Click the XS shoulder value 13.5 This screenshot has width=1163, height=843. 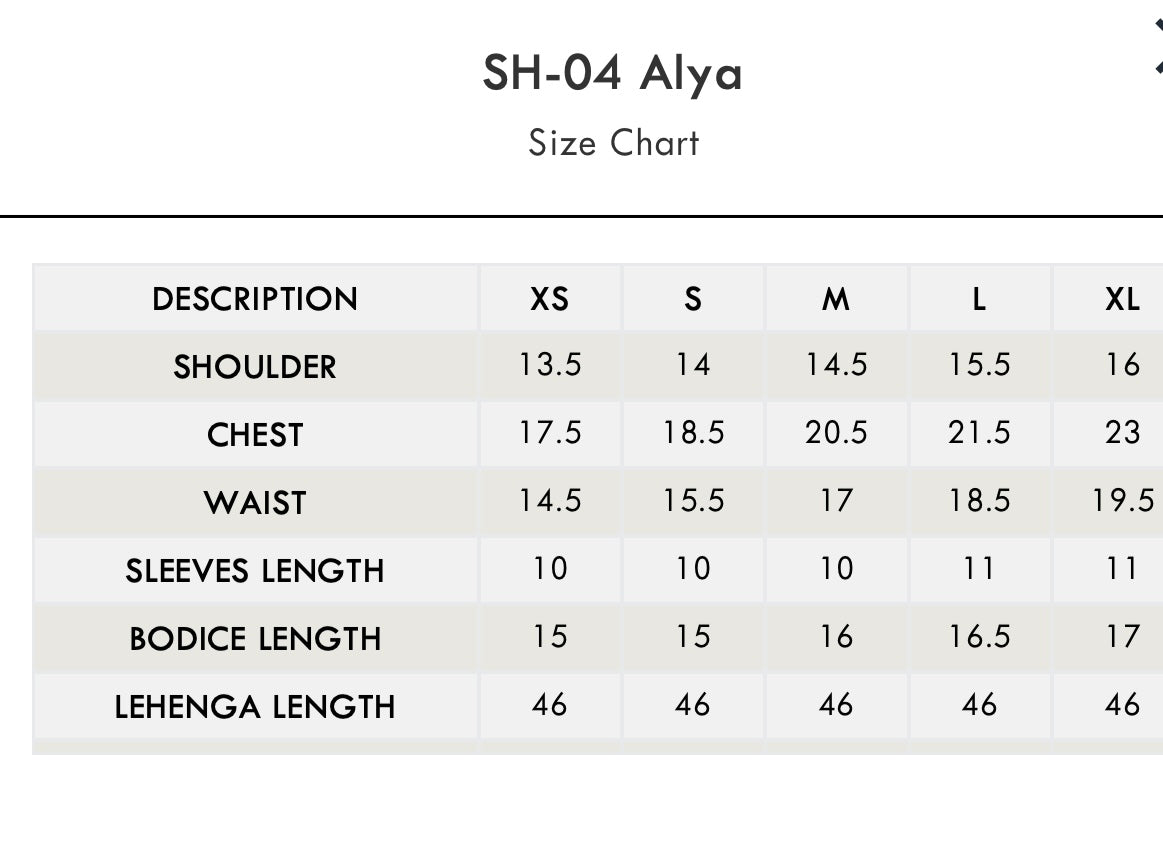point(549,365)
